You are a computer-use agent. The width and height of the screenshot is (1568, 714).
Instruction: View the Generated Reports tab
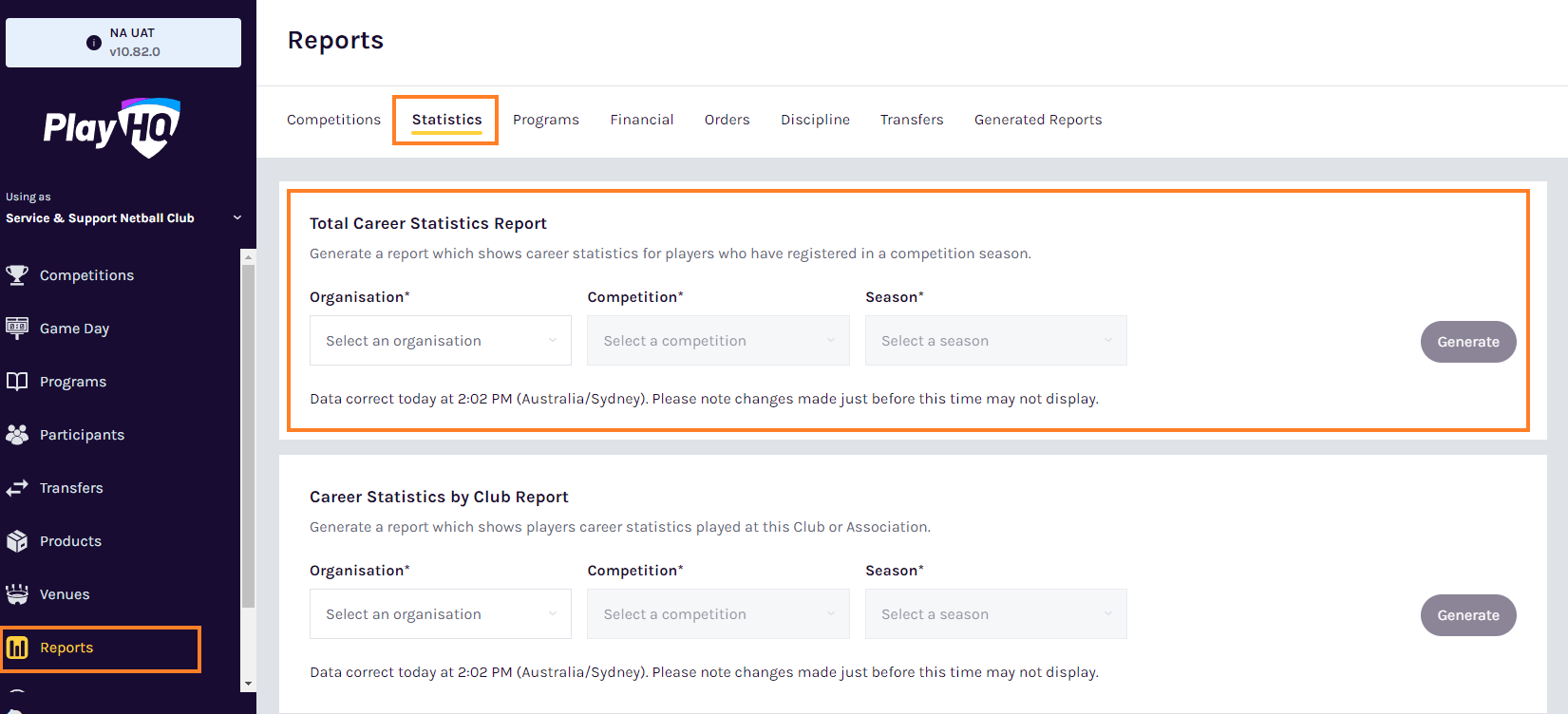1038,120
